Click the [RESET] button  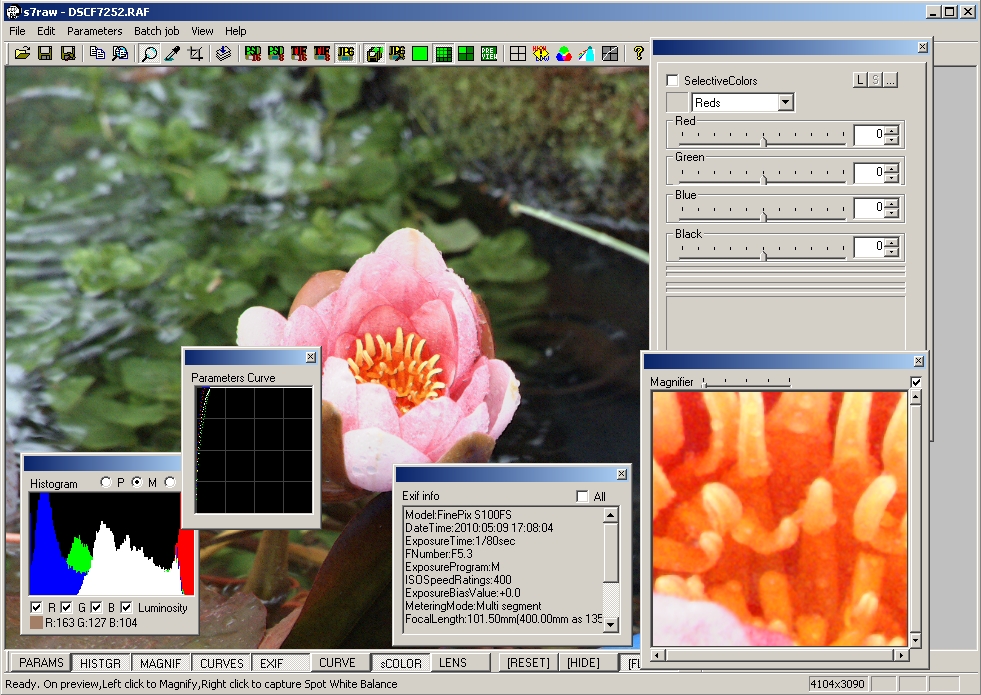[527, 662]
